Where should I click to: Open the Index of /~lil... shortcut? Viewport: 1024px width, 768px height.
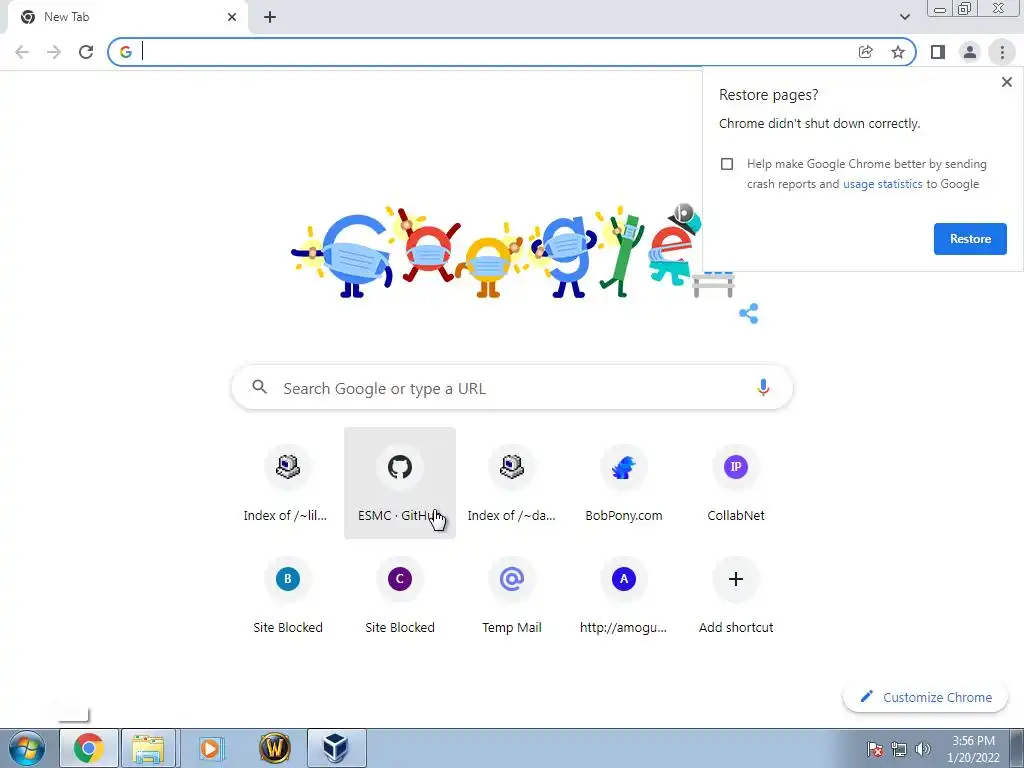287,483
